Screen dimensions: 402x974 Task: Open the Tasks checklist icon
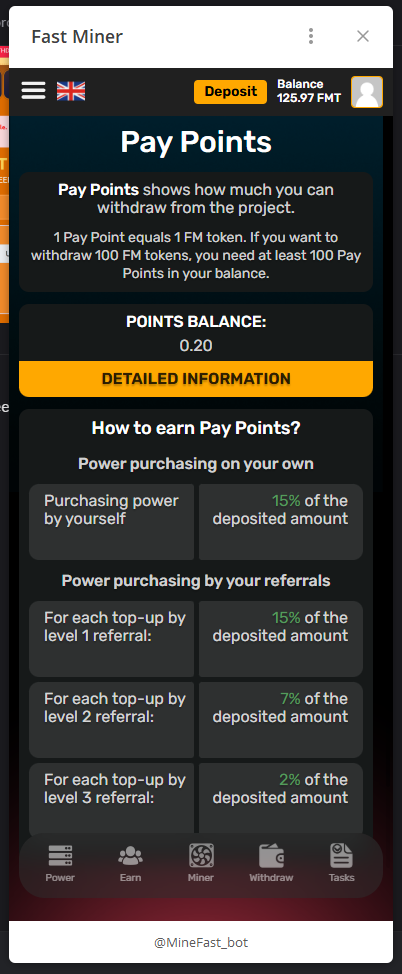[341, 856]
